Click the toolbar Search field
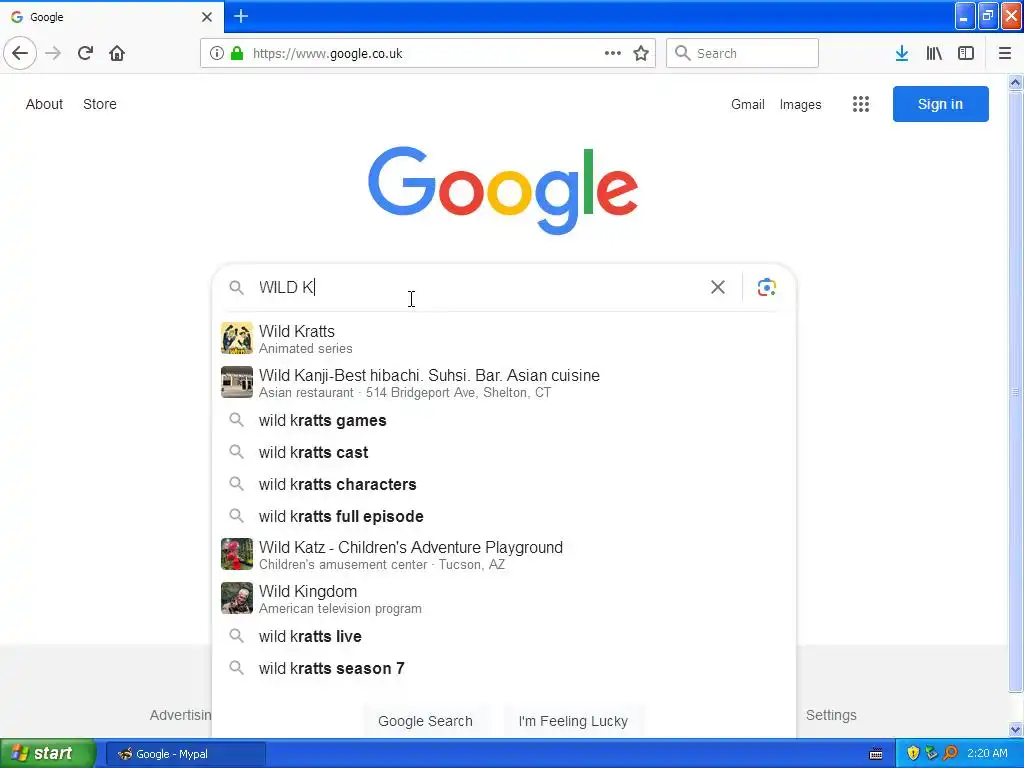 click(x=742, y=53)
